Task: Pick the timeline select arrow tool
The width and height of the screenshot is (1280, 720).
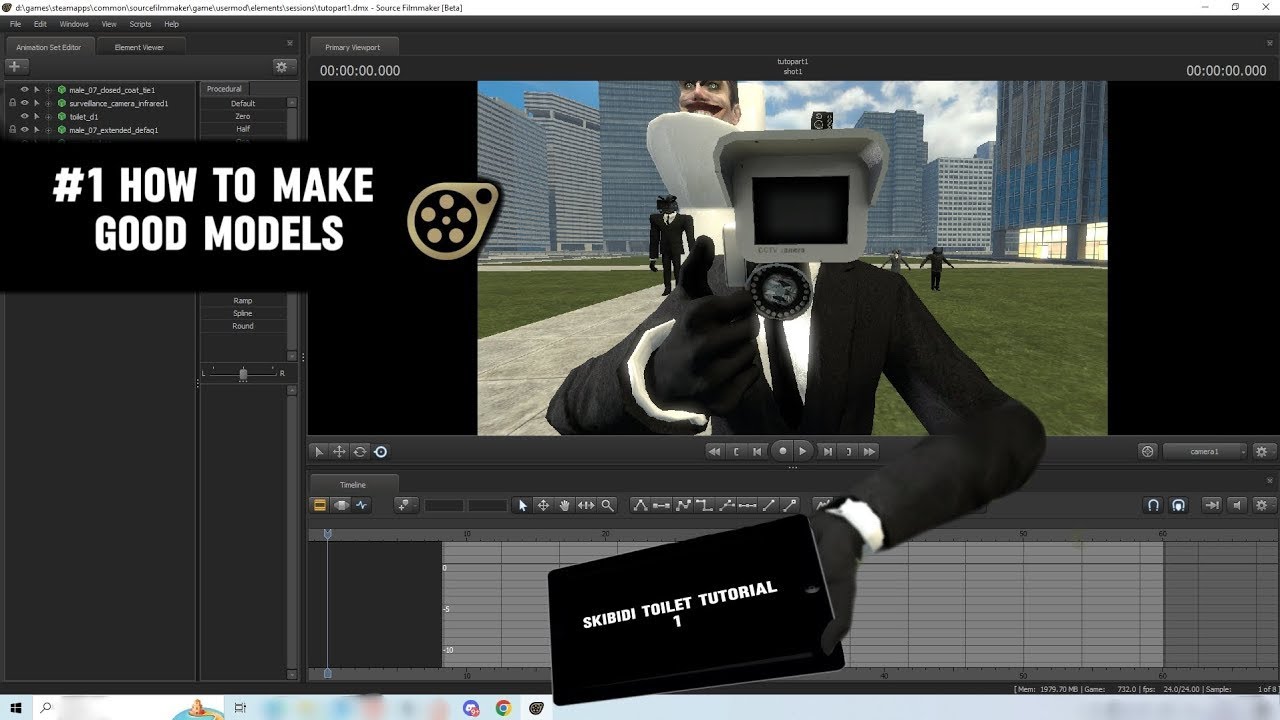Action: click(522, 506)
